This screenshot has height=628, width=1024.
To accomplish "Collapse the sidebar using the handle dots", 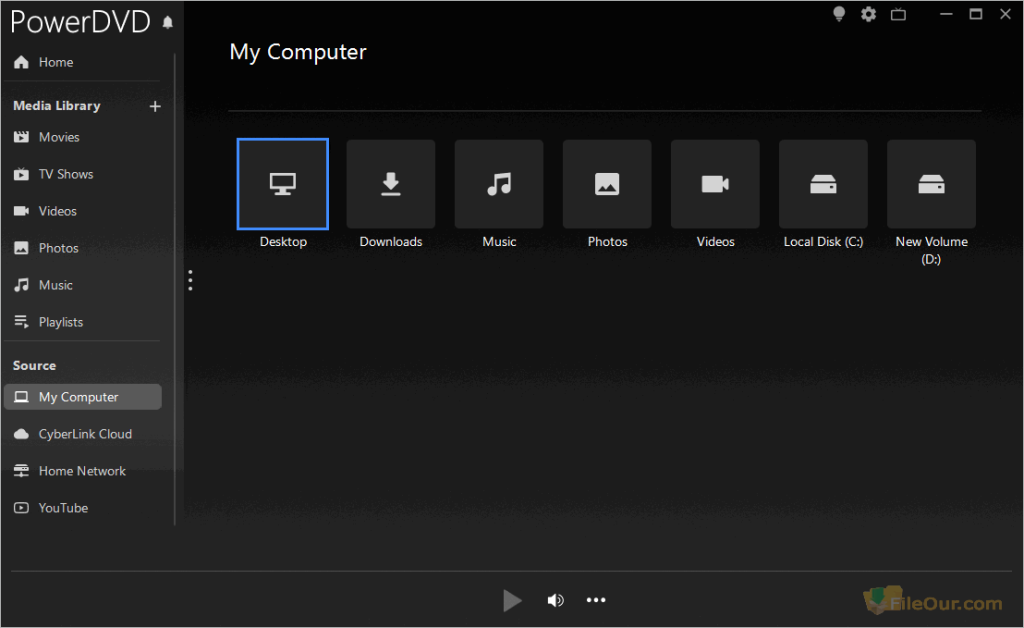I will (x=190, y=280).
